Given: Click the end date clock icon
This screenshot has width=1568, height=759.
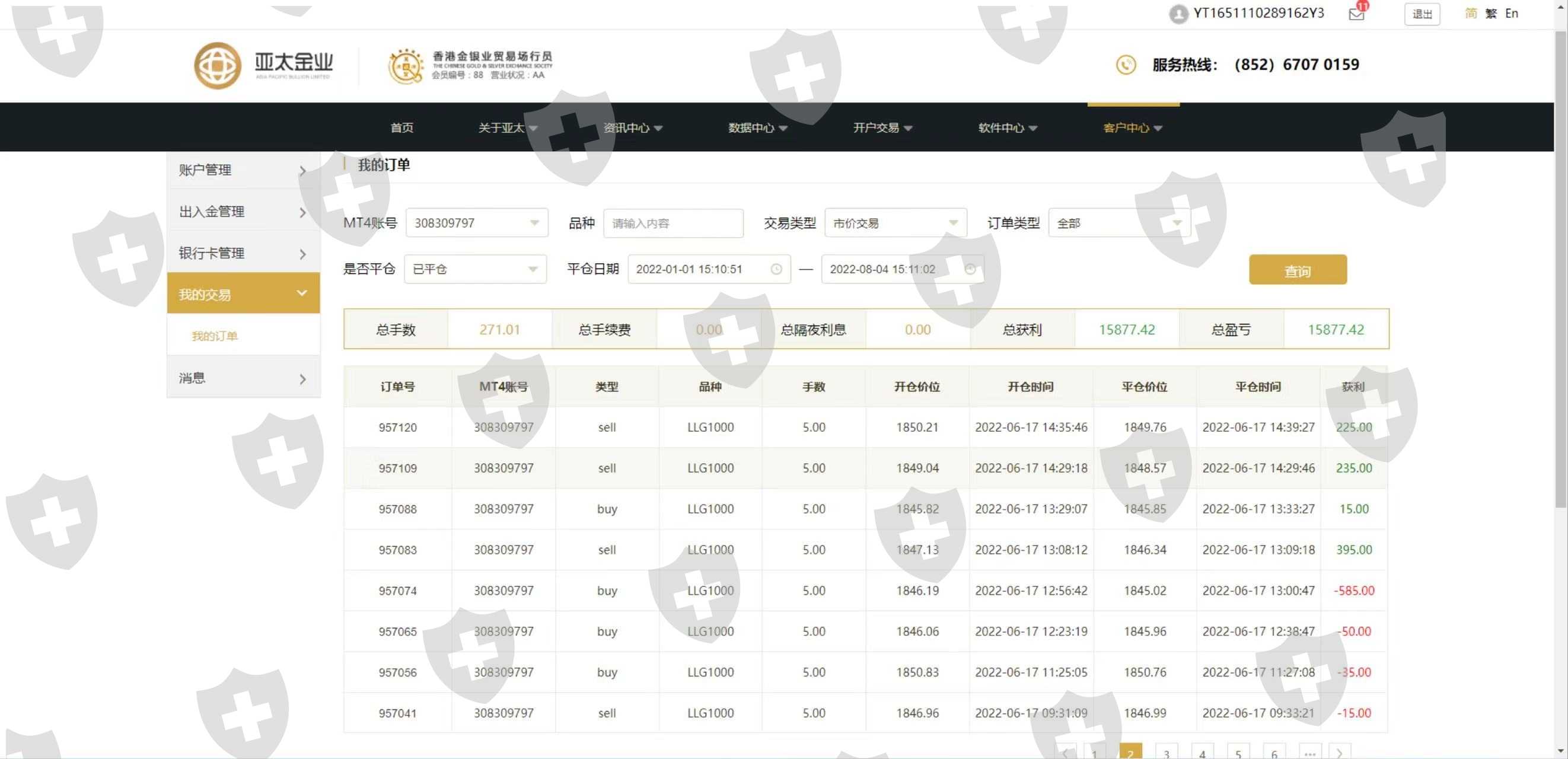Looking at the screenshot, I should [x=970, y=269].
